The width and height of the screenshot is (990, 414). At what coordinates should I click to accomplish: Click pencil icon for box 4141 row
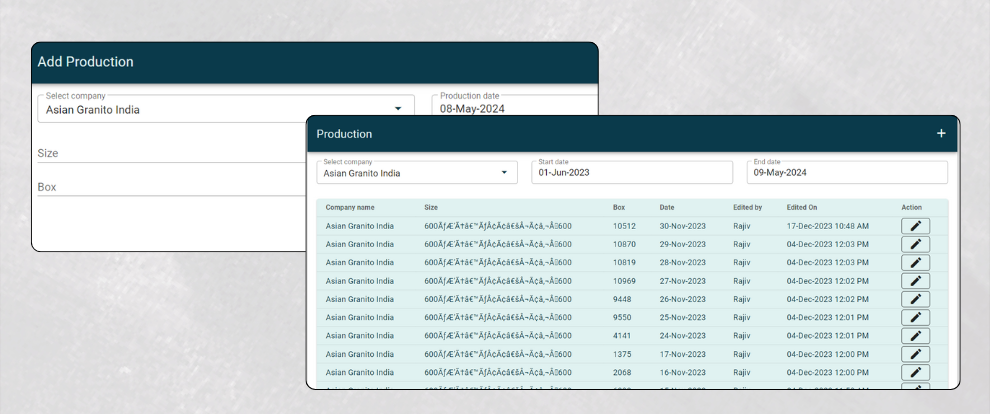(915, 336)
